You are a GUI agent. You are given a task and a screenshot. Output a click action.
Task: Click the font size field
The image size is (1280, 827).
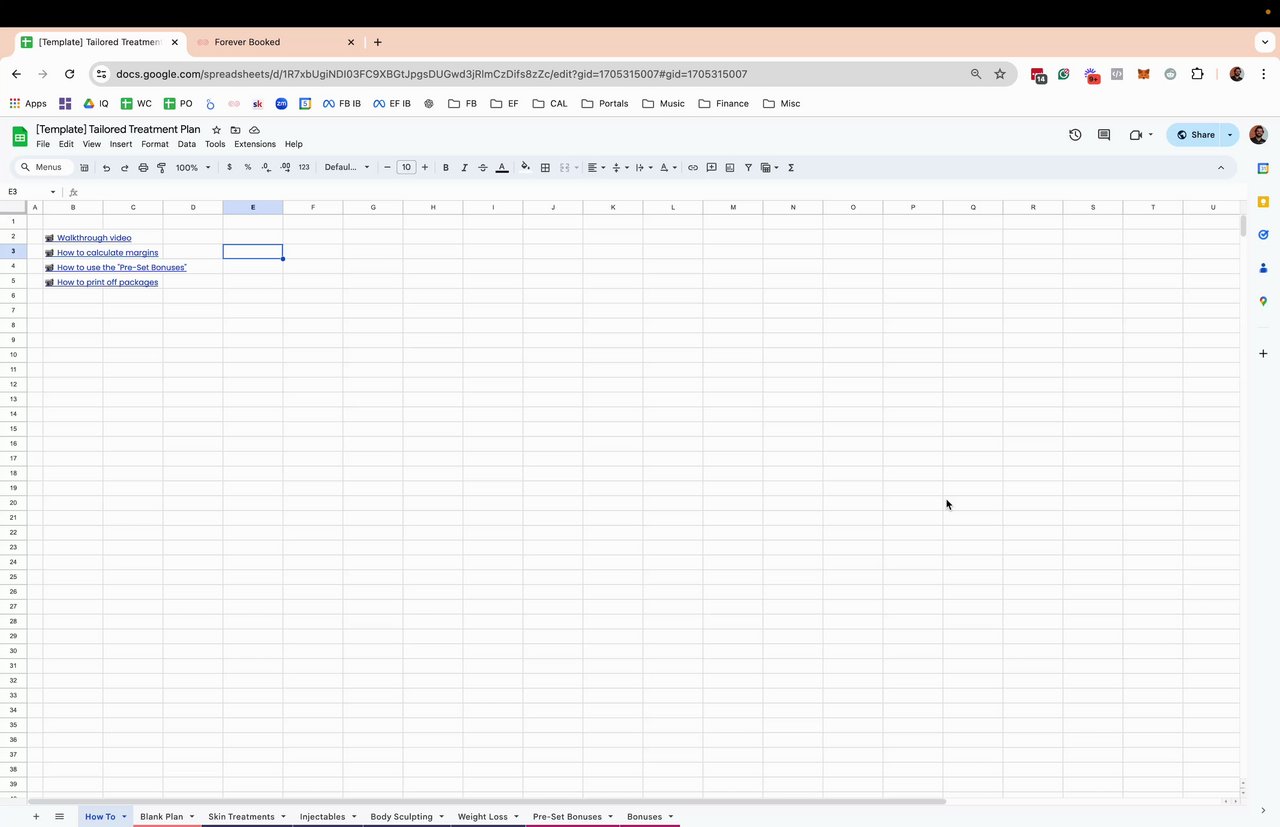click(406, 168)
